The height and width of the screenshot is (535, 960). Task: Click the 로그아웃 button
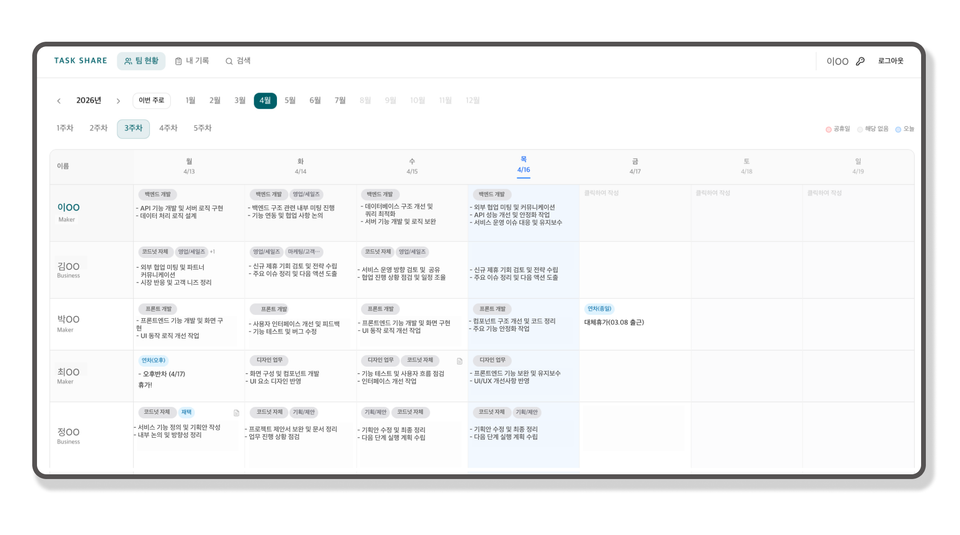point(890,61)
